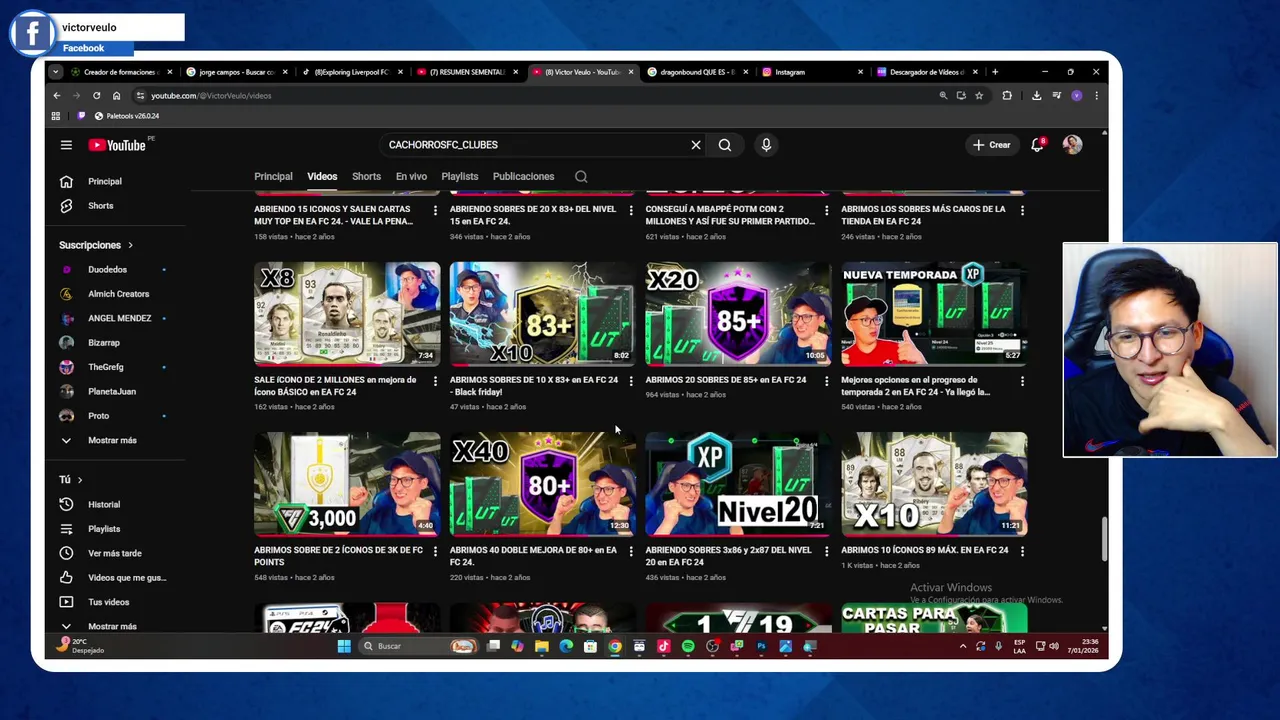Open Spotify from the taskbar
Image resolution: width=1280 pixels, height=720 pixels.
tap(688, 646)
